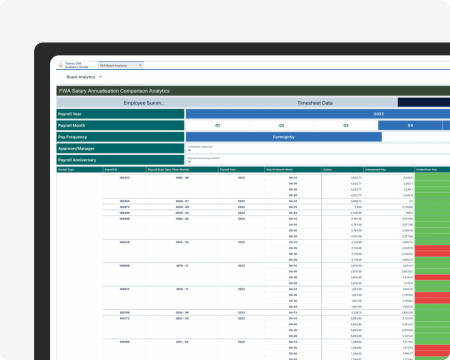The image size is (450, 360).
Task: Select the Tableau CRM Analytics Studio tab
Action: (x=77, y=65)
